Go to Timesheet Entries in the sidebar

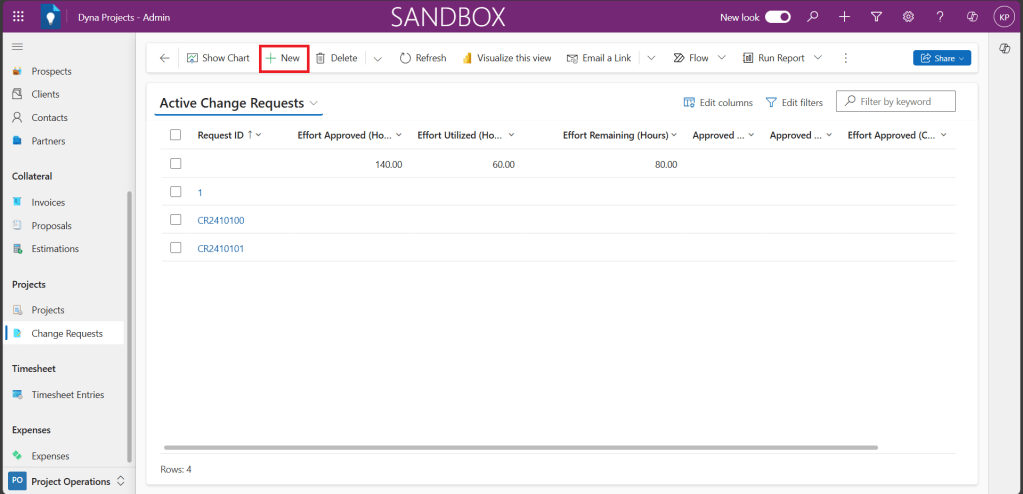[x=67, y=395]
